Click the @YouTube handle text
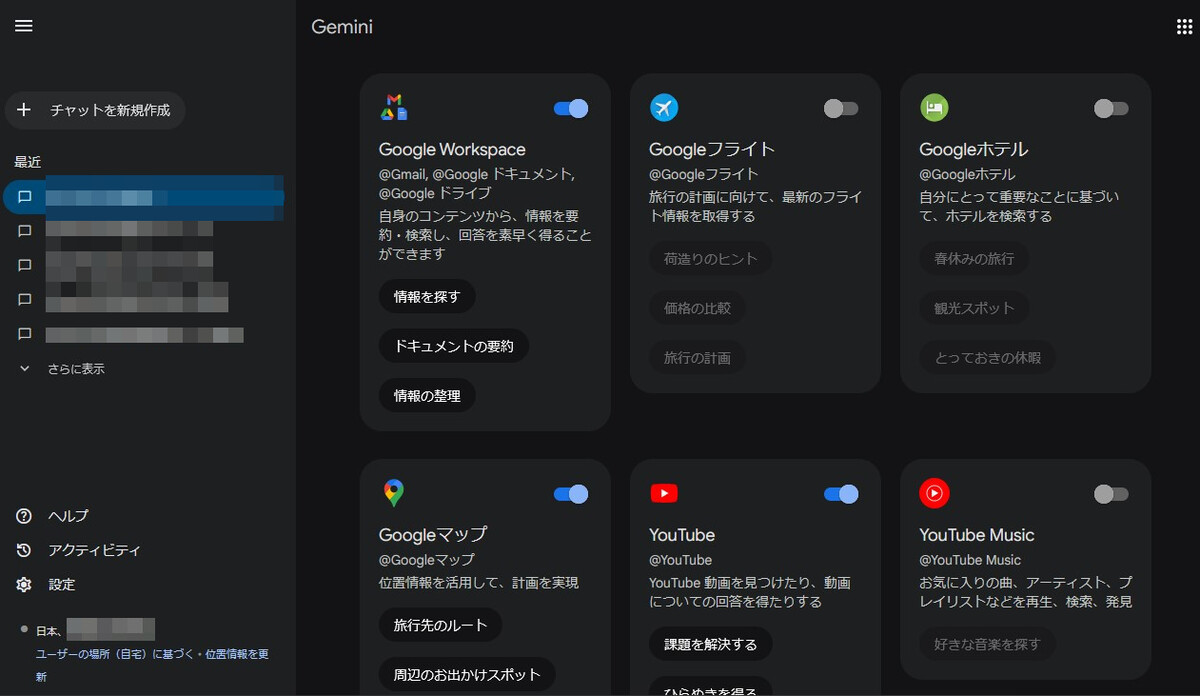 pyautogui.click(x=681, y=560)
